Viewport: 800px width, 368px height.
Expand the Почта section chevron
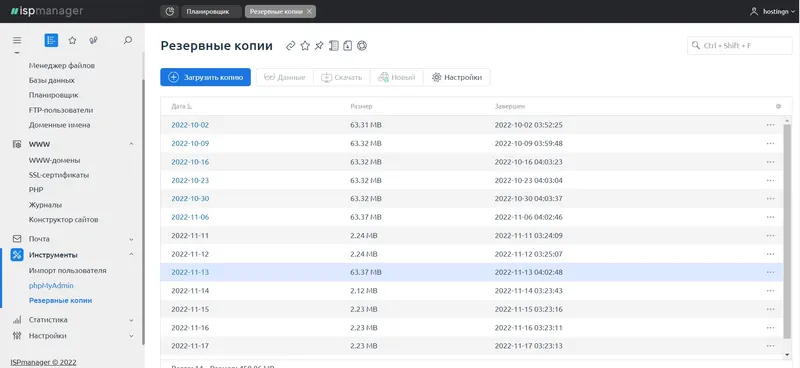[131, 239]
